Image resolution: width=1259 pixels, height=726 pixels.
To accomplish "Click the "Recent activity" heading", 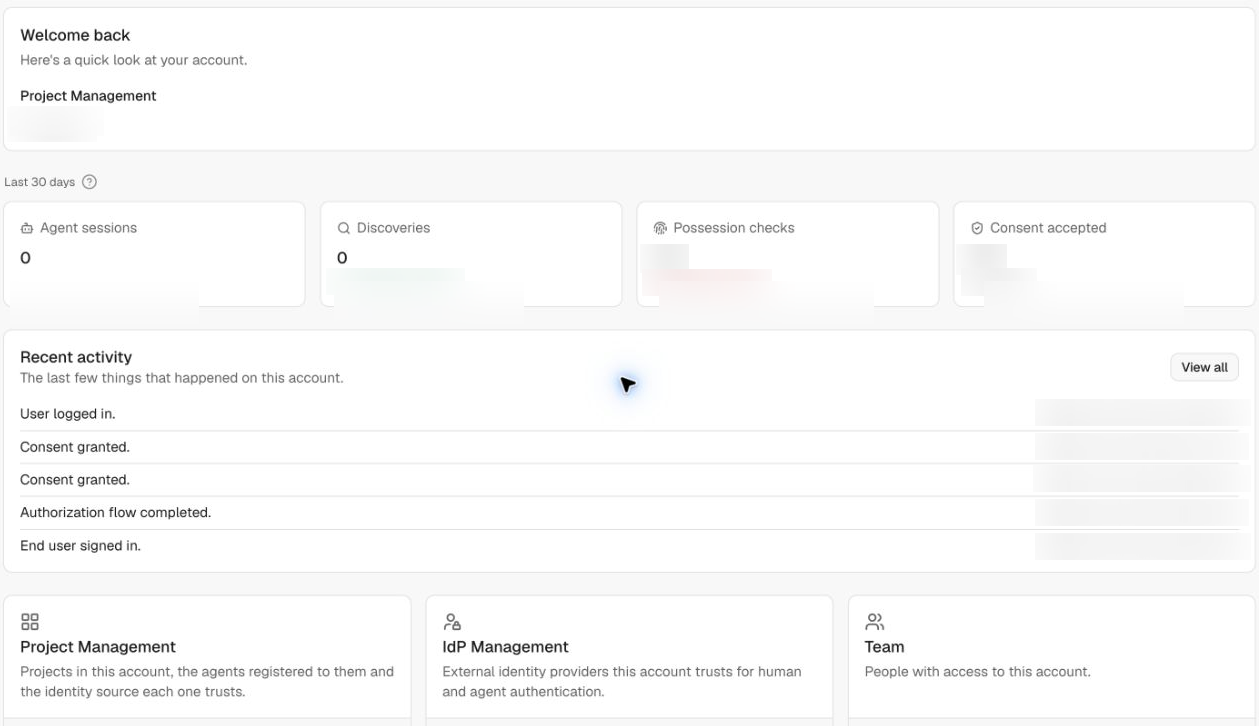I will click(x=76, y=357).
